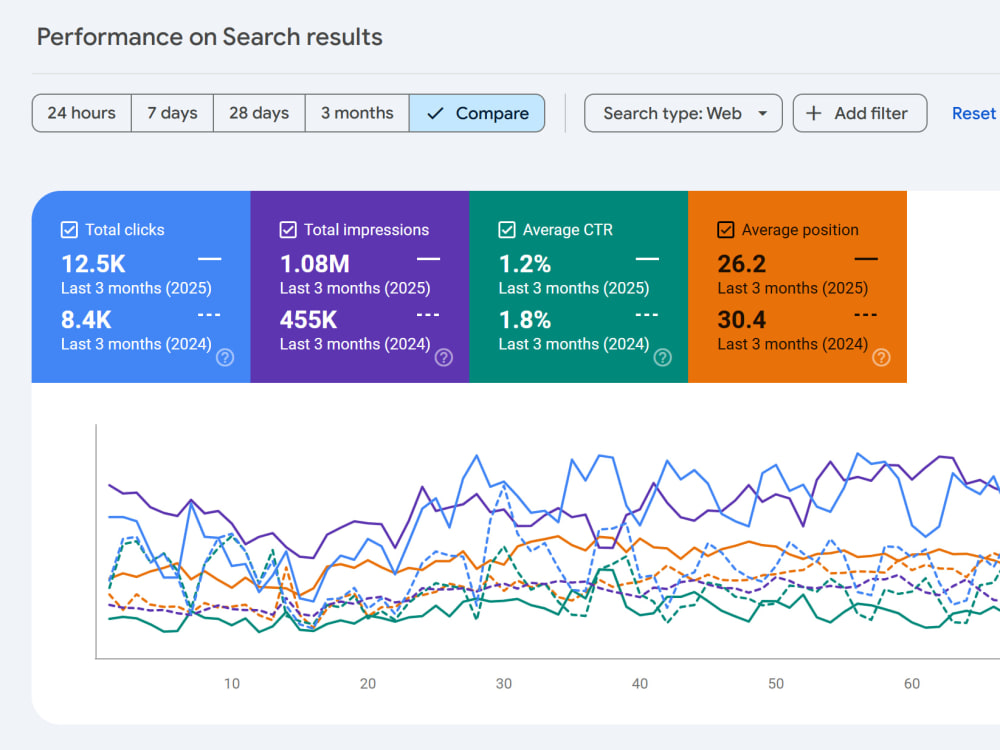Expand the Search type: Web dropdown arrow
This screenshot has height=750, width=1000.
coord(763,114)
